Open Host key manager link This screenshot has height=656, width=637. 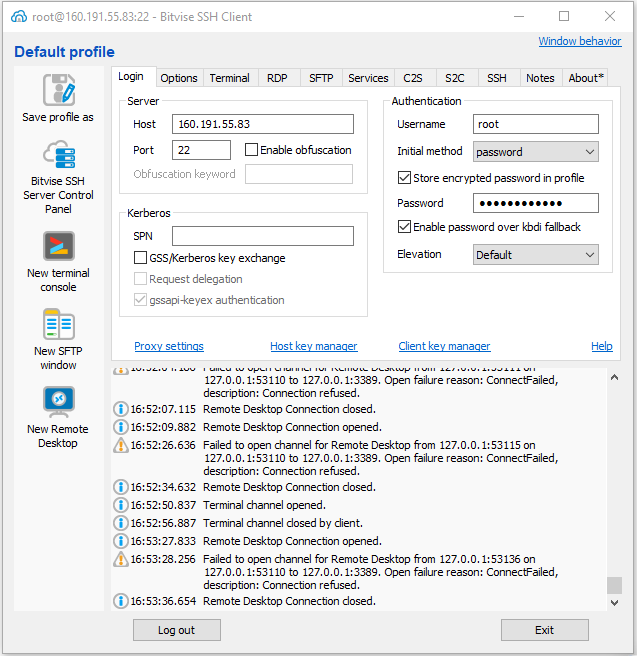314,346
